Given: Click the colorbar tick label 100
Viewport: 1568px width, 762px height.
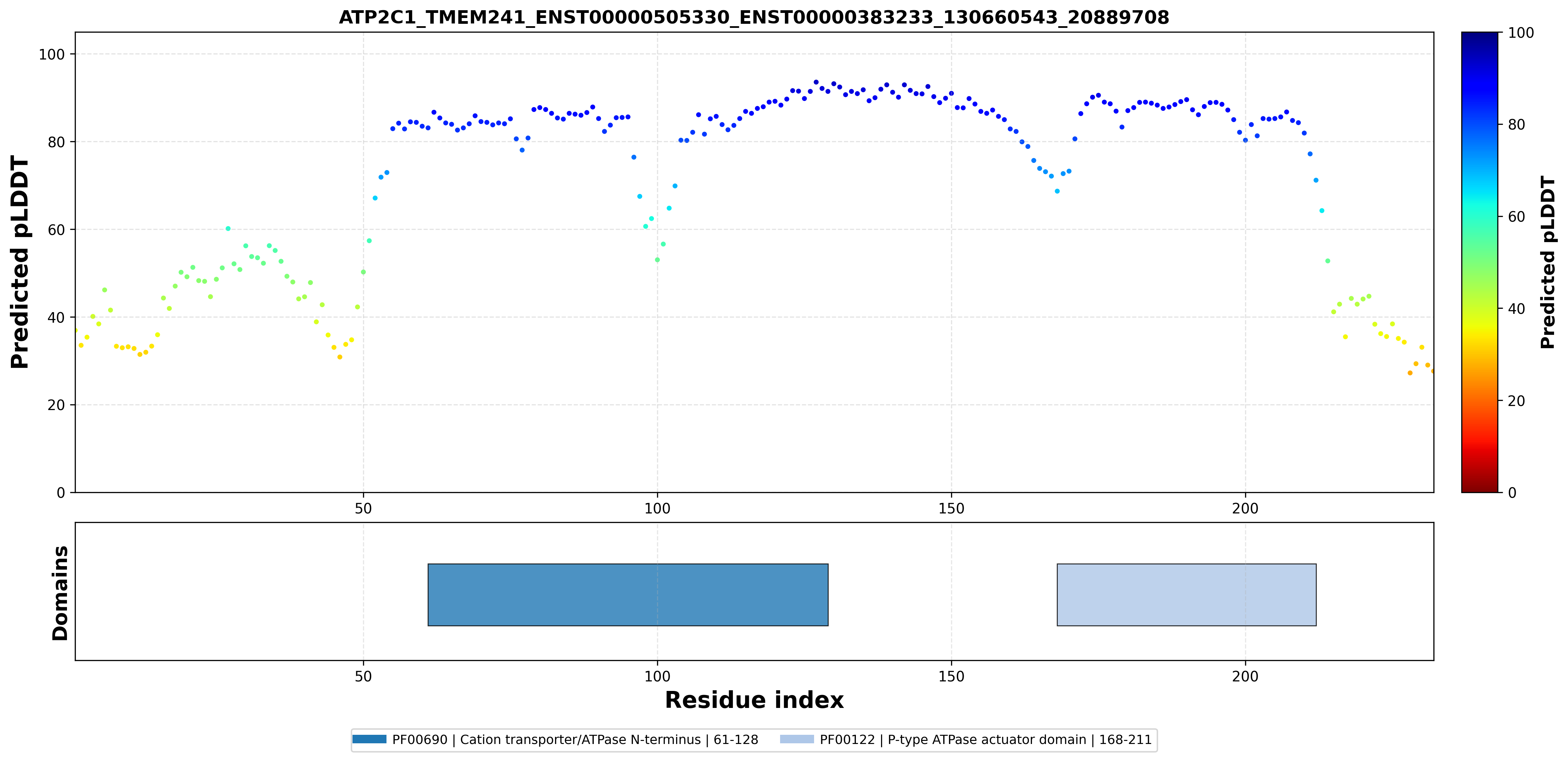Looking at the screenshot, I should (x=1520, y=33).
